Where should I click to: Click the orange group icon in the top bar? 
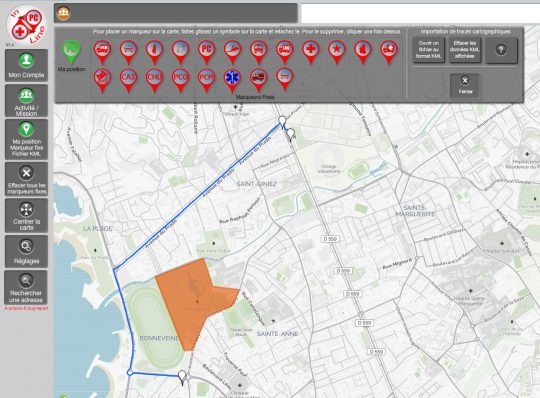coord(63,13)
